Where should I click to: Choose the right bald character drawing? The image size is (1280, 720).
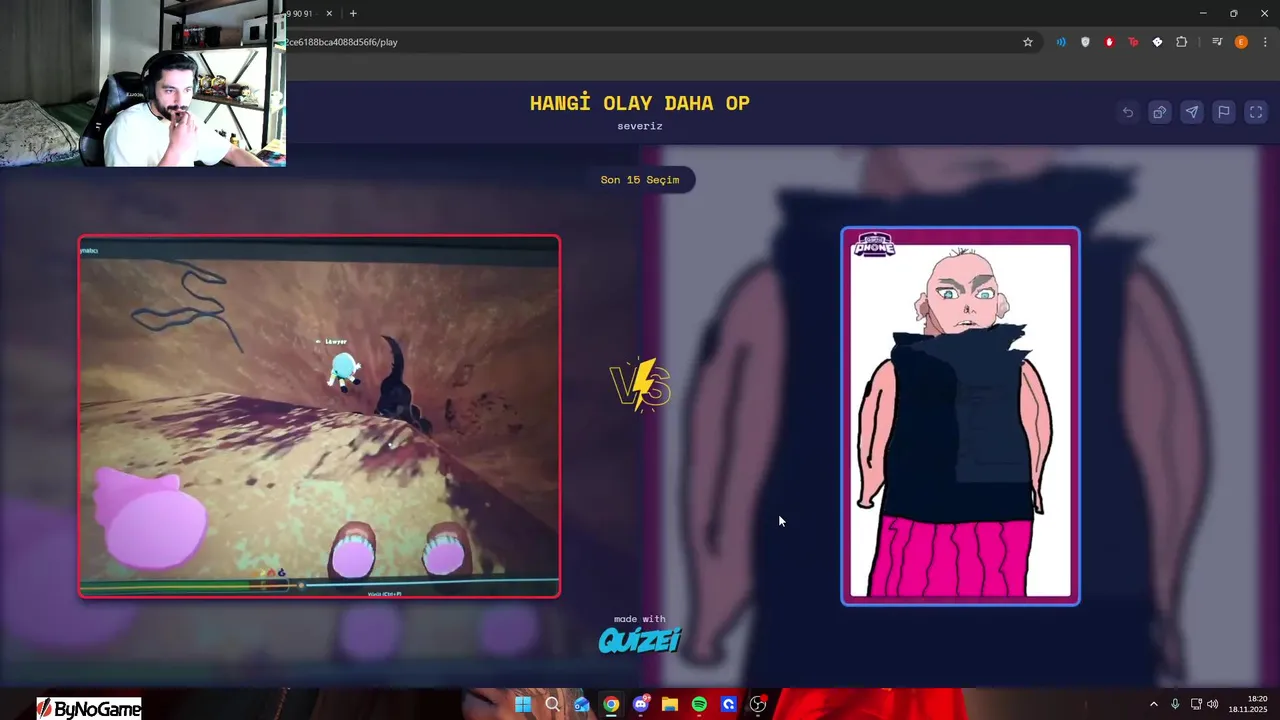(x=960, y=416)
